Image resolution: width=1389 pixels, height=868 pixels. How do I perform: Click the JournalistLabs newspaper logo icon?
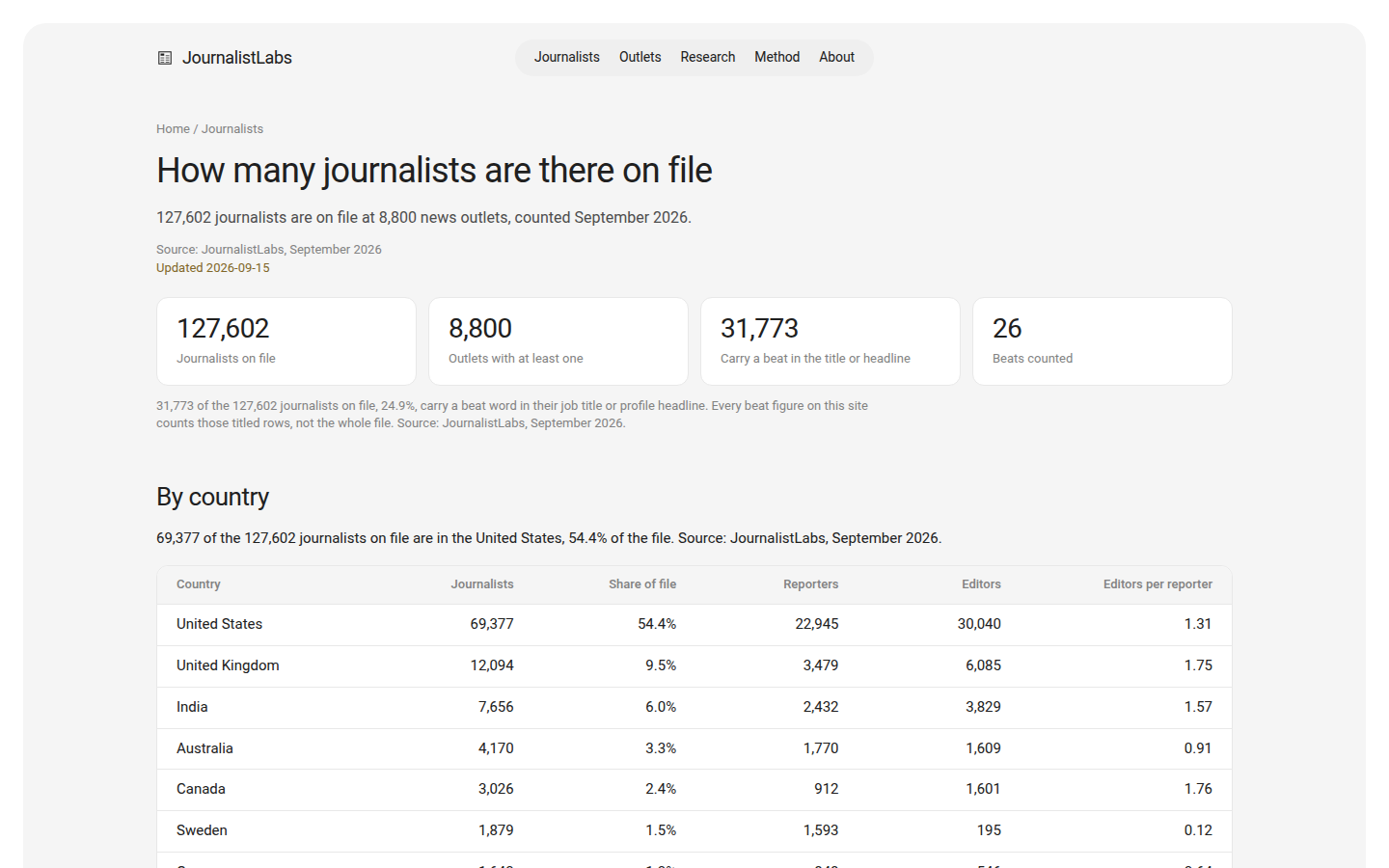(x=165, y=58)
